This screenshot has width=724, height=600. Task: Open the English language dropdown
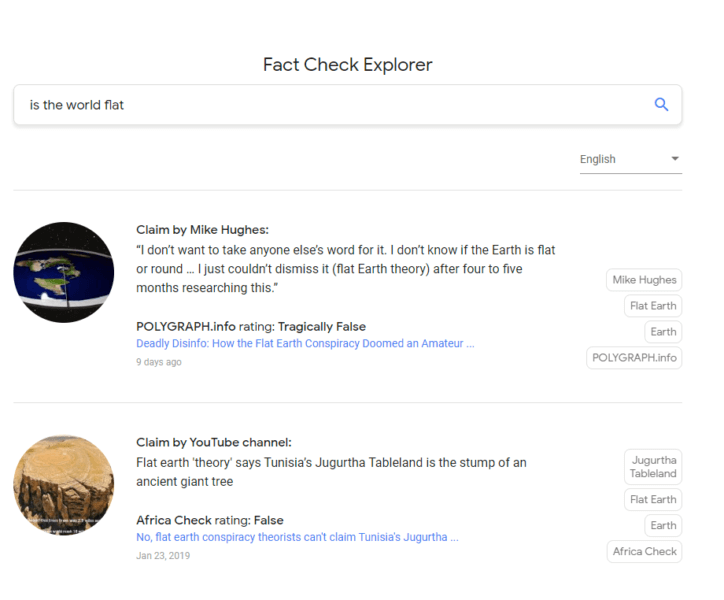[x=622, y=159]
